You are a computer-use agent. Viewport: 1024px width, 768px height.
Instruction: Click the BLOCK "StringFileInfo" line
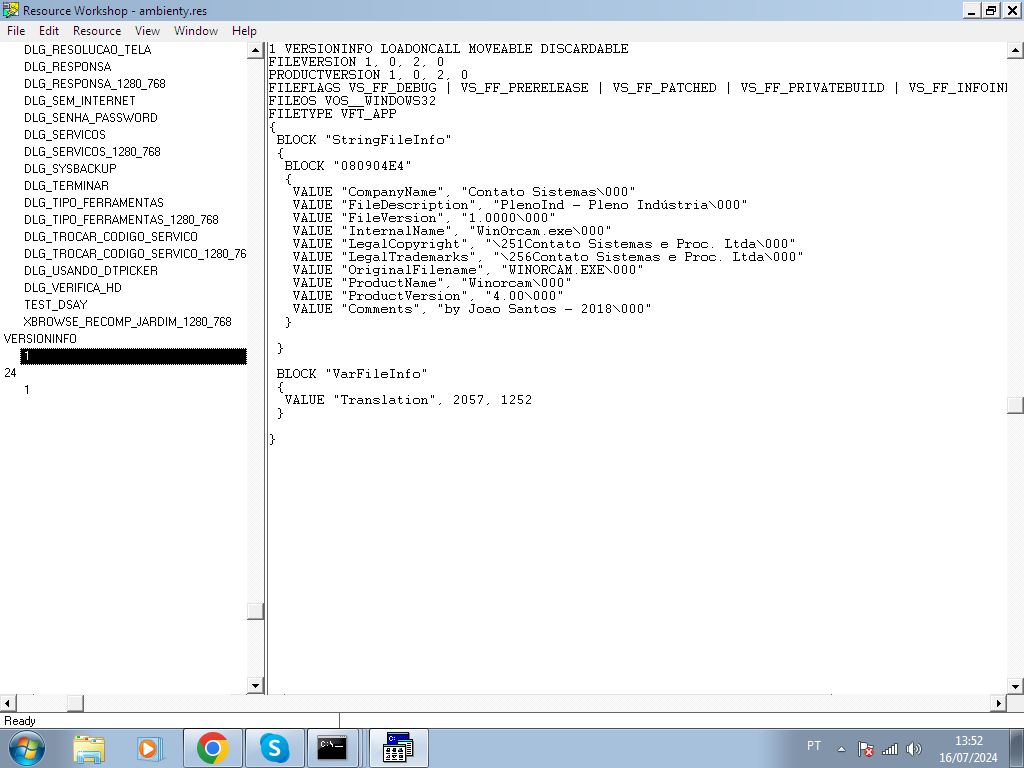coord(364,140)
